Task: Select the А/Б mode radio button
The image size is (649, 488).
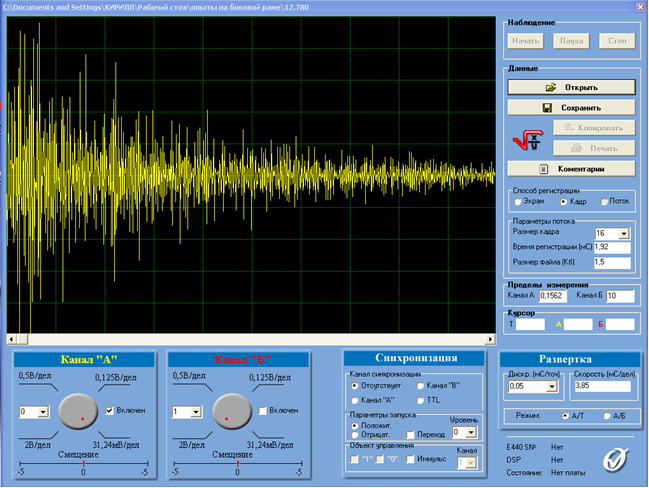Action: click(607, 416)
